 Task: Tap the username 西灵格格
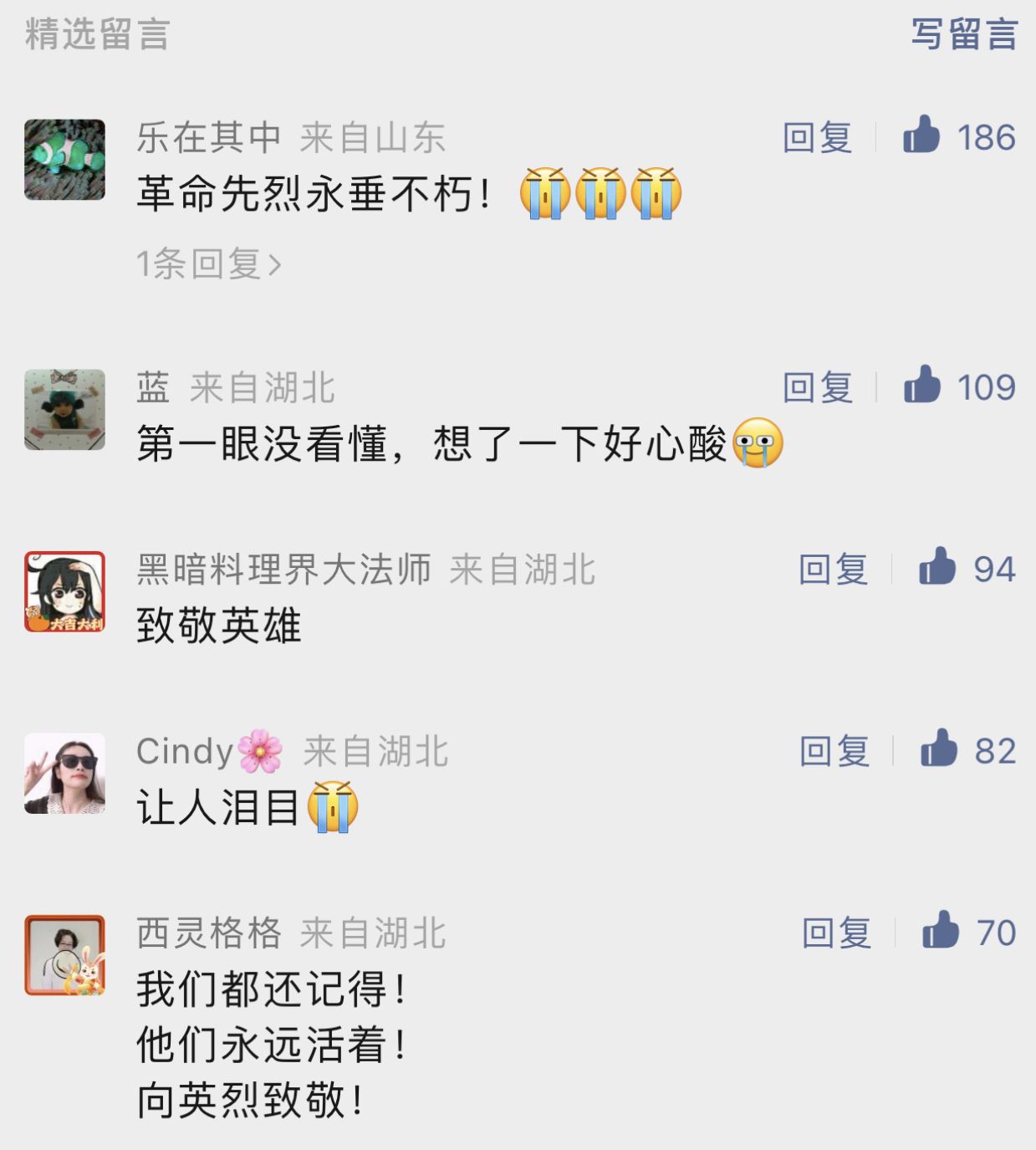(x=209, y=933)
